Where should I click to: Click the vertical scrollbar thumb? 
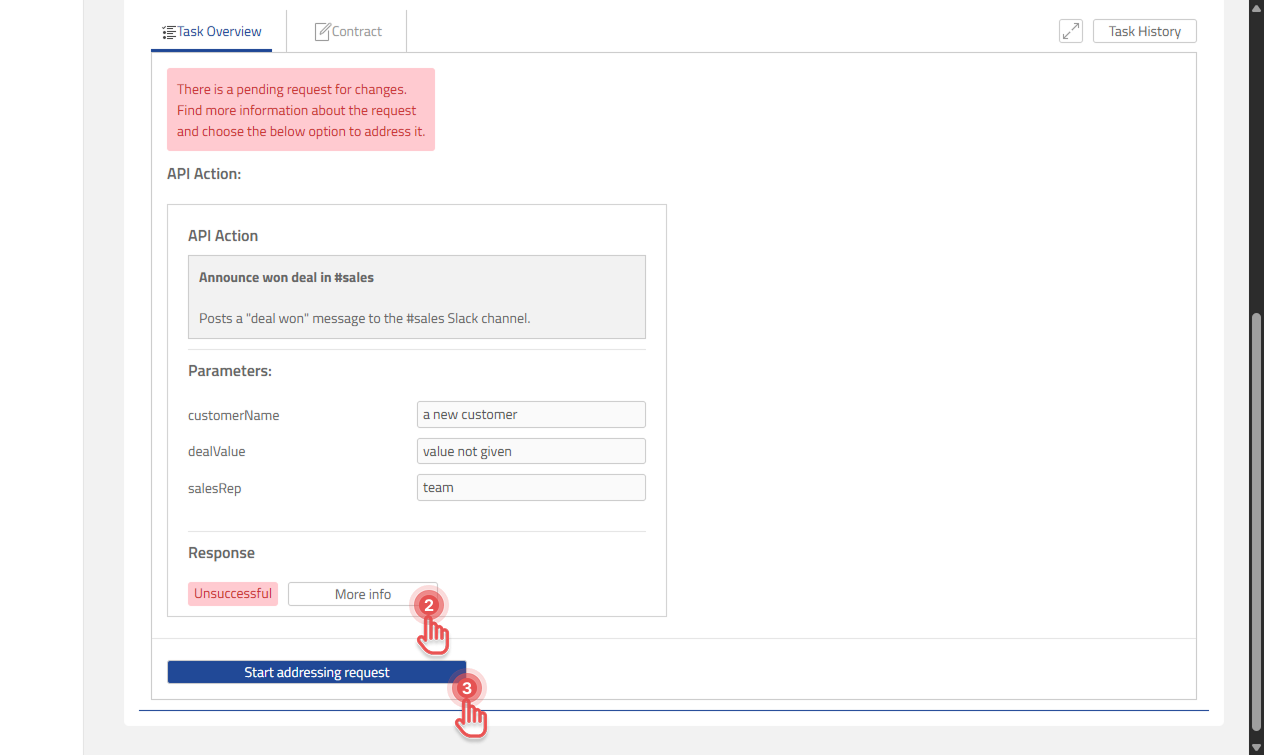pos(1256,522)
